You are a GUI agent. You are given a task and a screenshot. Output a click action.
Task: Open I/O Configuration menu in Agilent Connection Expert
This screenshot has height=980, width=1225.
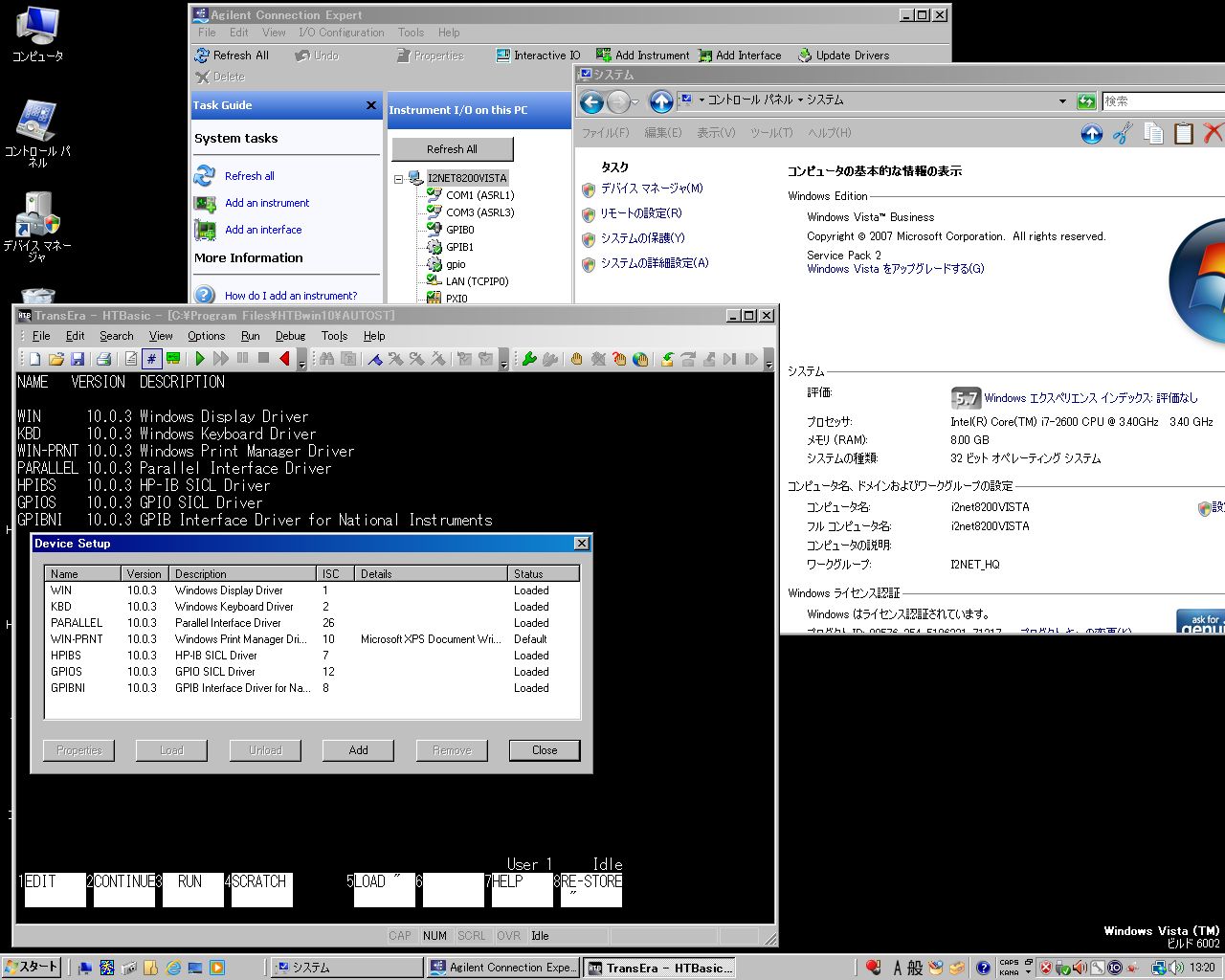[342, 33]
